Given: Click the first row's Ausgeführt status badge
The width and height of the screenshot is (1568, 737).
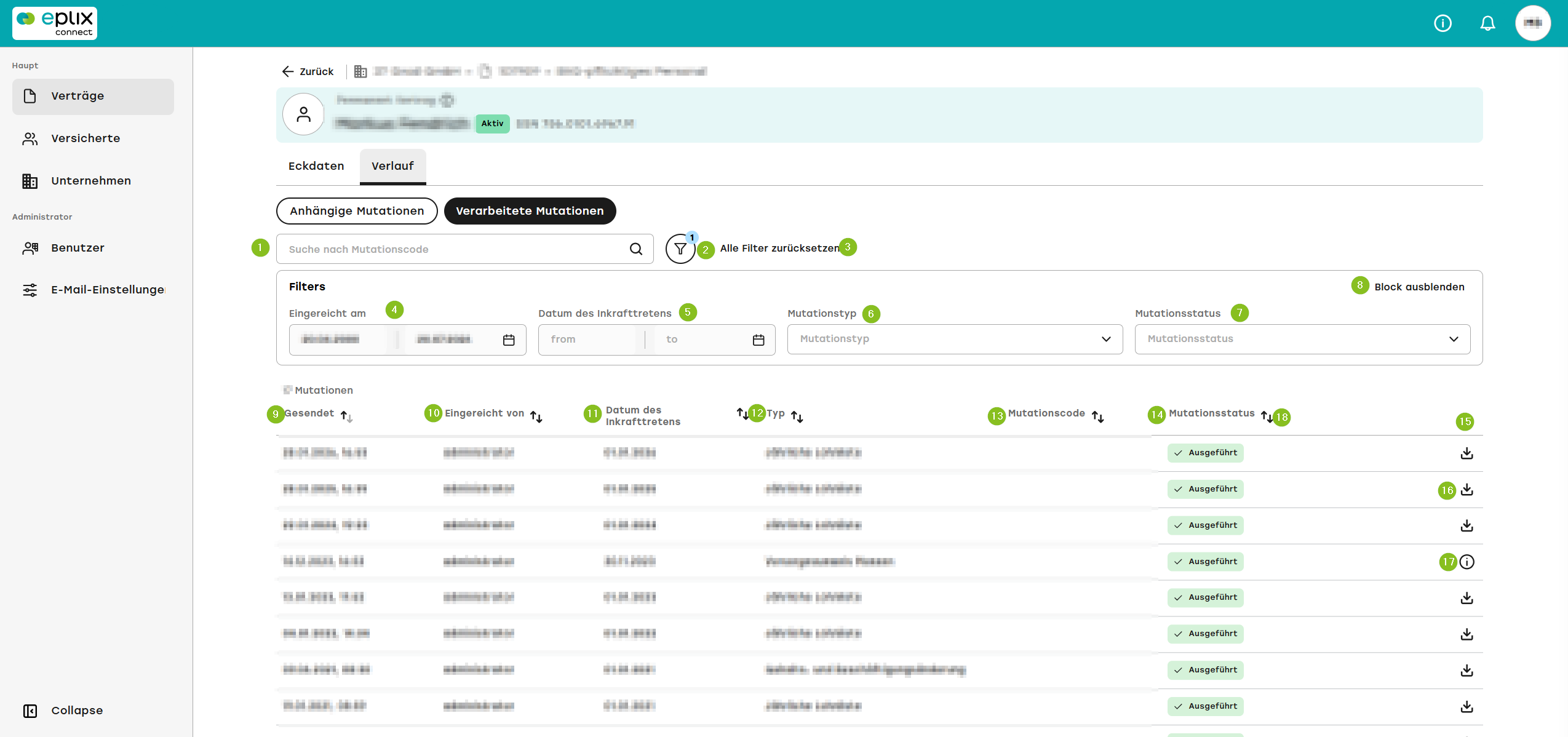Looking at the screenshot, I should [1205, 453].
